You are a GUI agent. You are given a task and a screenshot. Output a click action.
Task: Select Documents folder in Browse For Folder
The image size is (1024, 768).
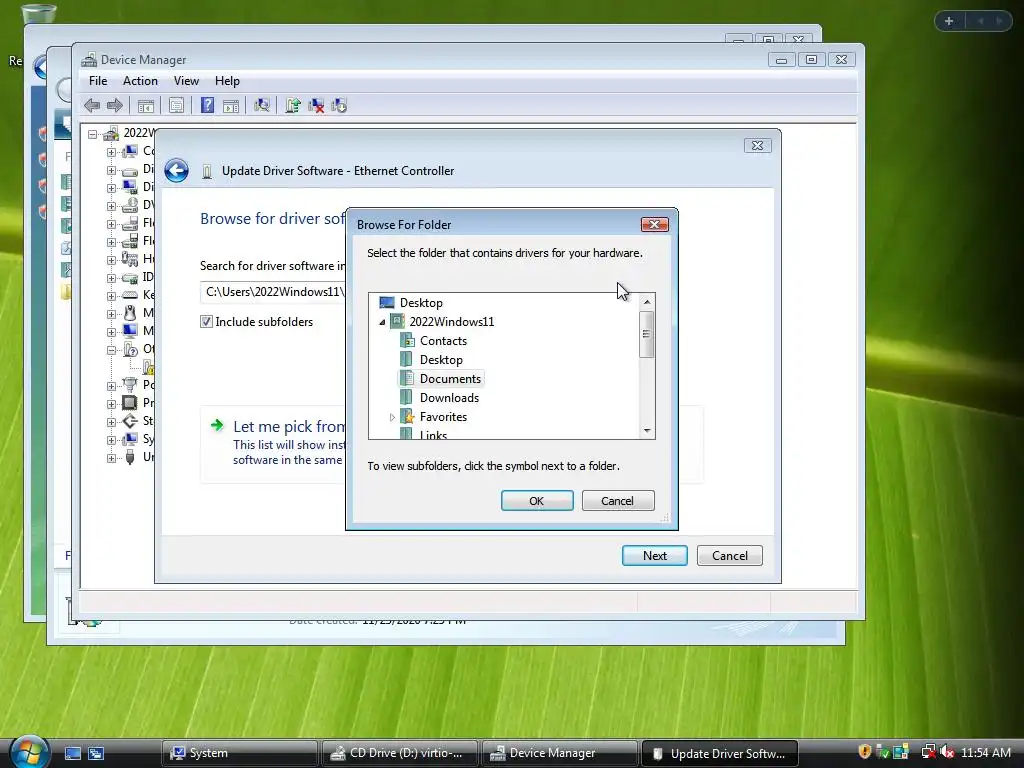pyautogui.click(x=450, y=379)
